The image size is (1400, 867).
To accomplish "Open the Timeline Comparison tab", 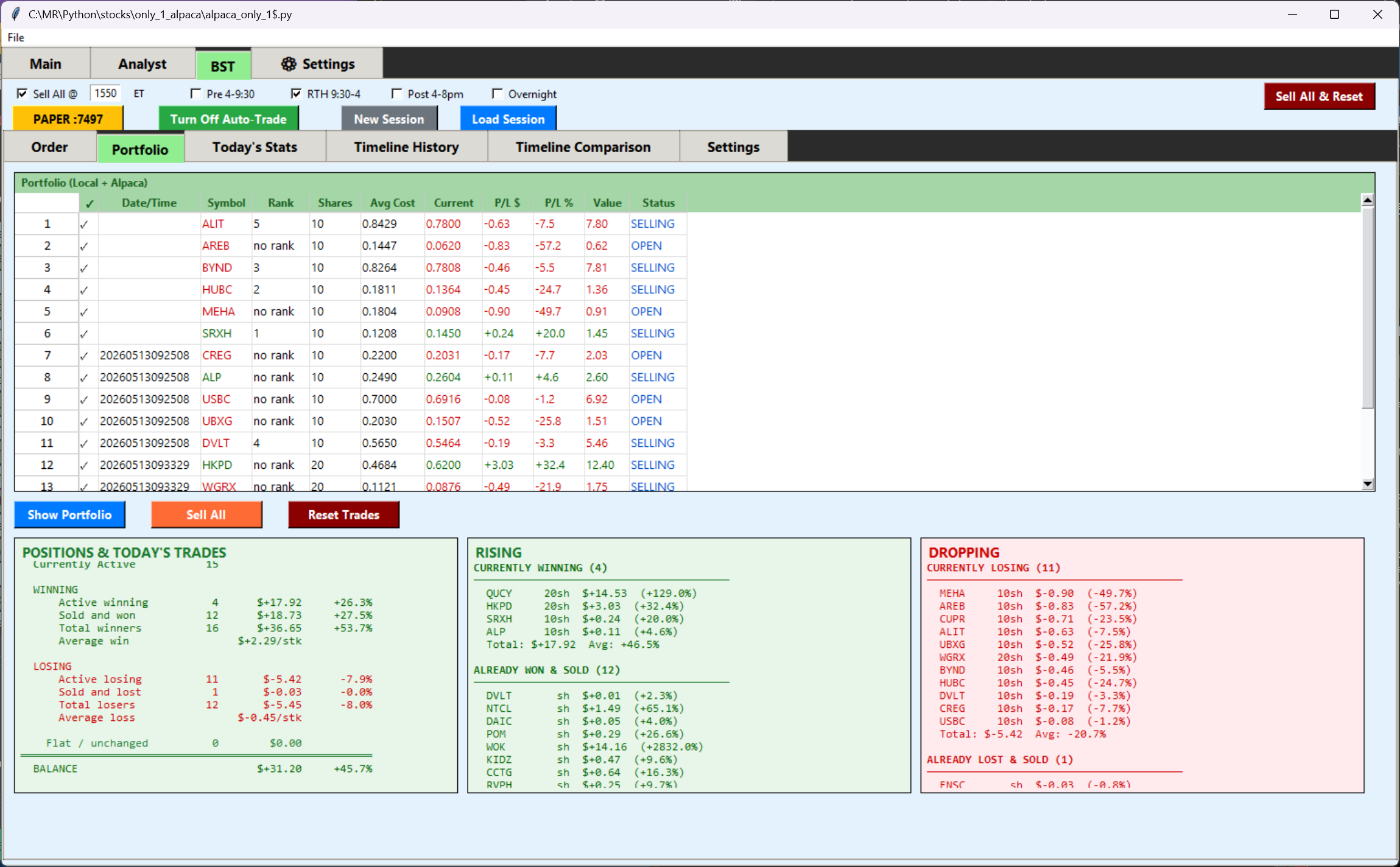I will pyautogui.click(x=583, y=147).
